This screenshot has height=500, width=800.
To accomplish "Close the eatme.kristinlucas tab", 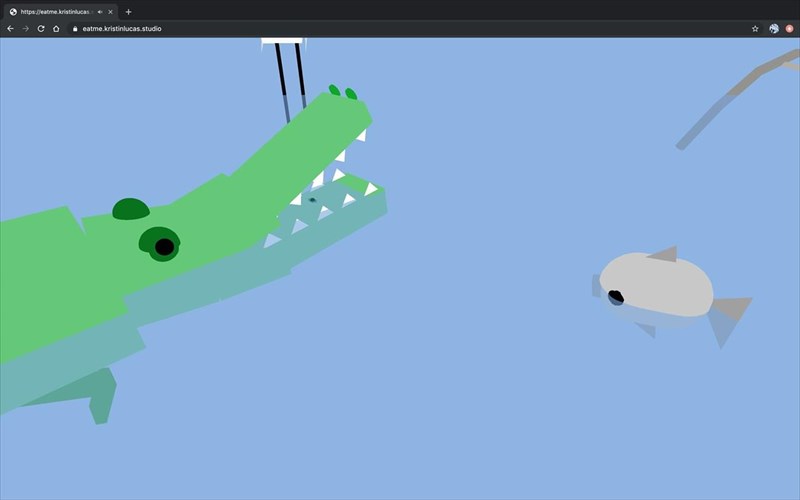I will (111, 12).
